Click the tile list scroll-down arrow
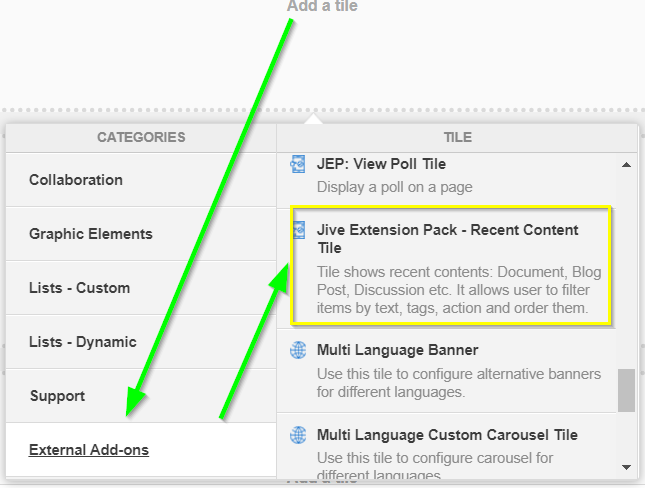Screen dimensions: 645x488 (626, 467)
